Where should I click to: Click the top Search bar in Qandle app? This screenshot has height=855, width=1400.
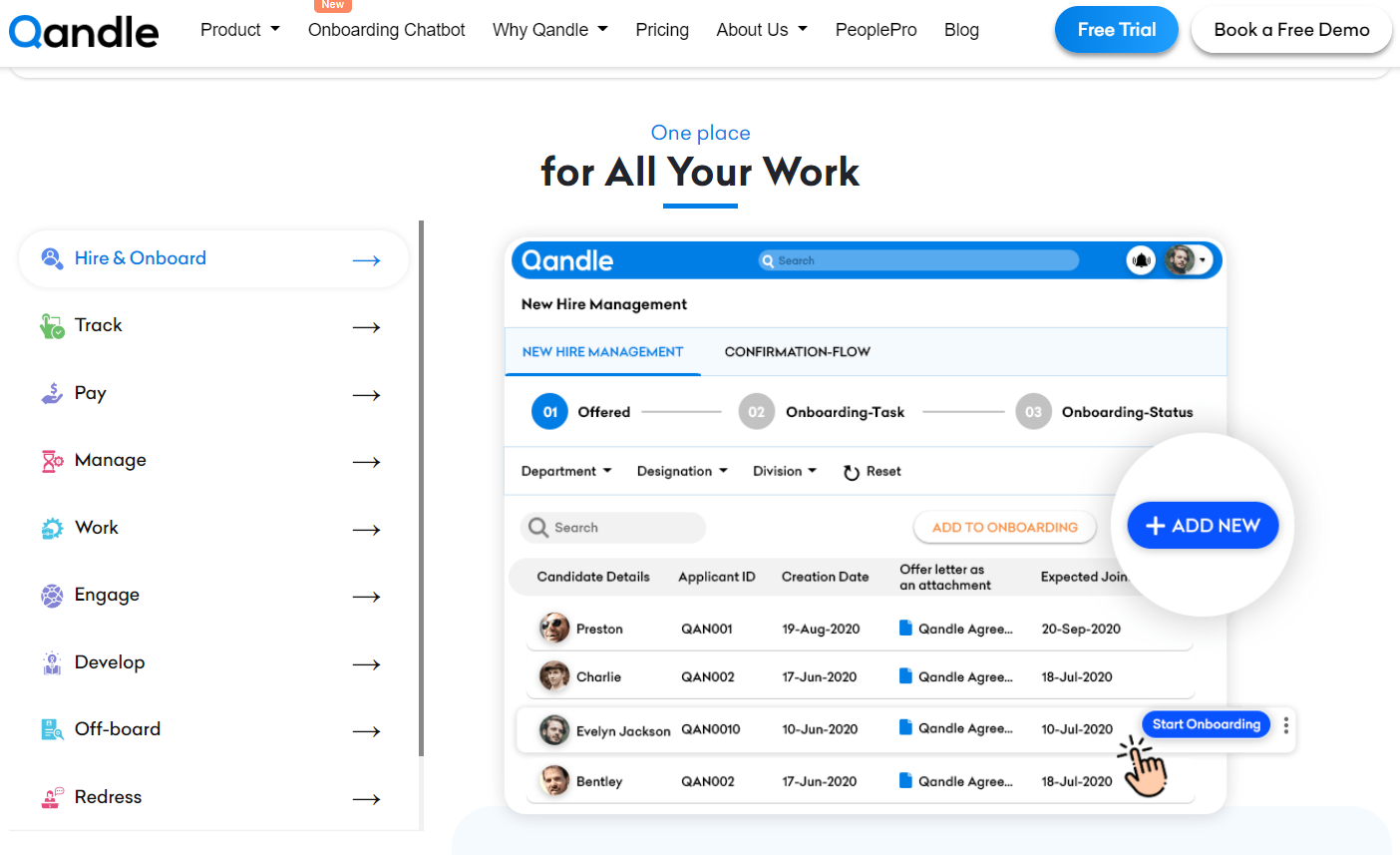tap(918, 260)
